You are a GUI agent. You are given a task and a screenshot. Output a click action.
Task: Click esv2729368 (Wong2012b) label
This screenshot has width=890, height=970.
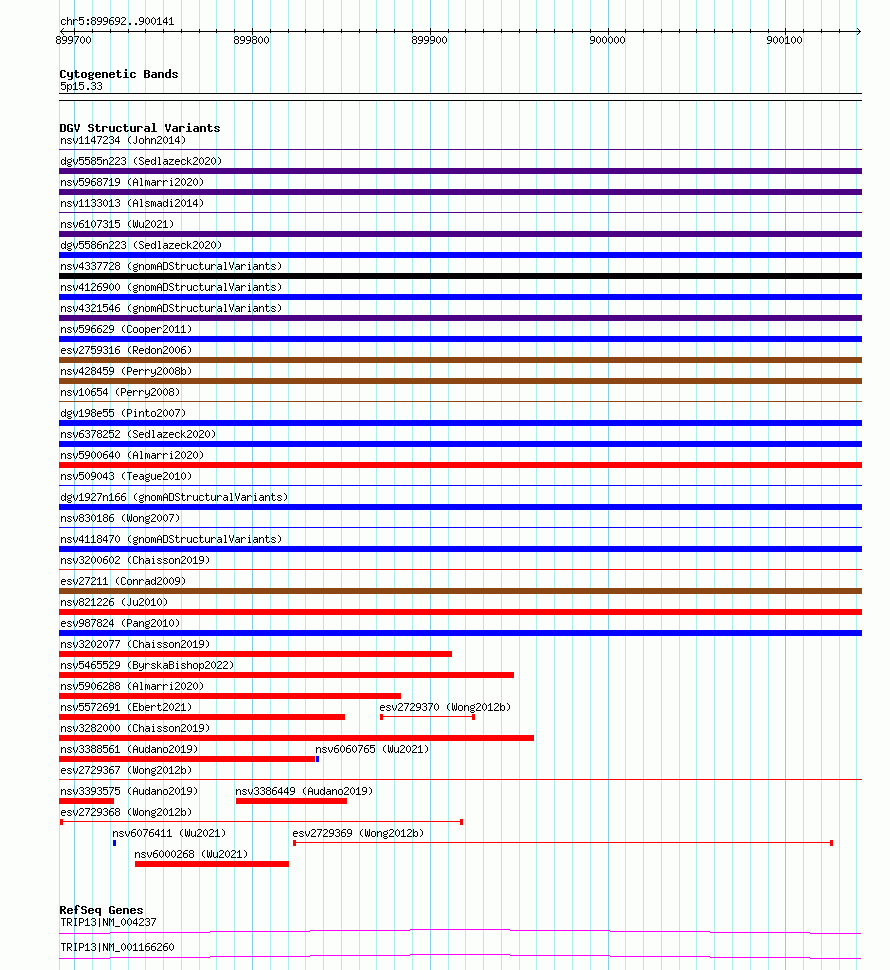click(x=126, y=813)
